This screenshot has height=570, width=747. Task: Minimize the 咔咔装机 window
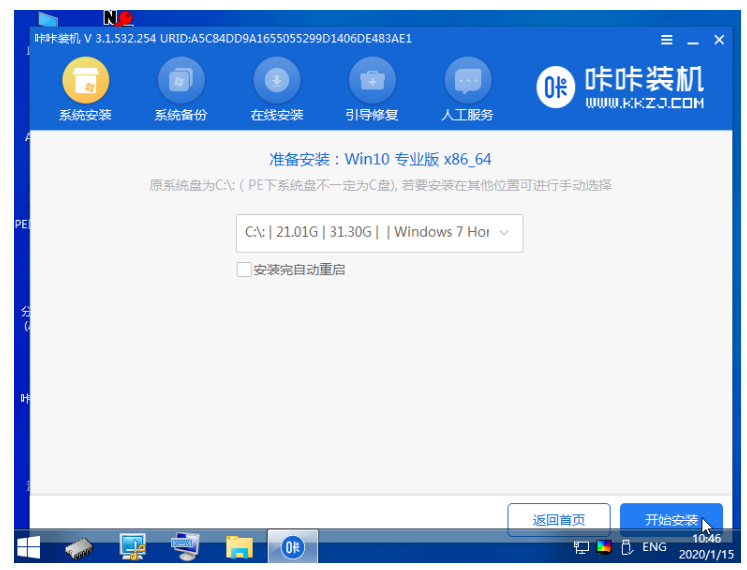point(693,40)
